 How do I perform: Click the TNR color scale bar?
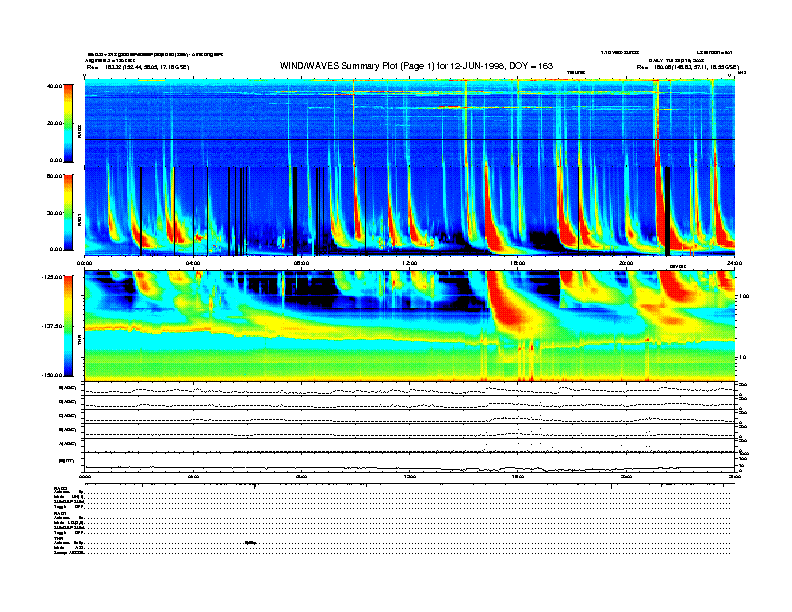[x=68, y=326]
